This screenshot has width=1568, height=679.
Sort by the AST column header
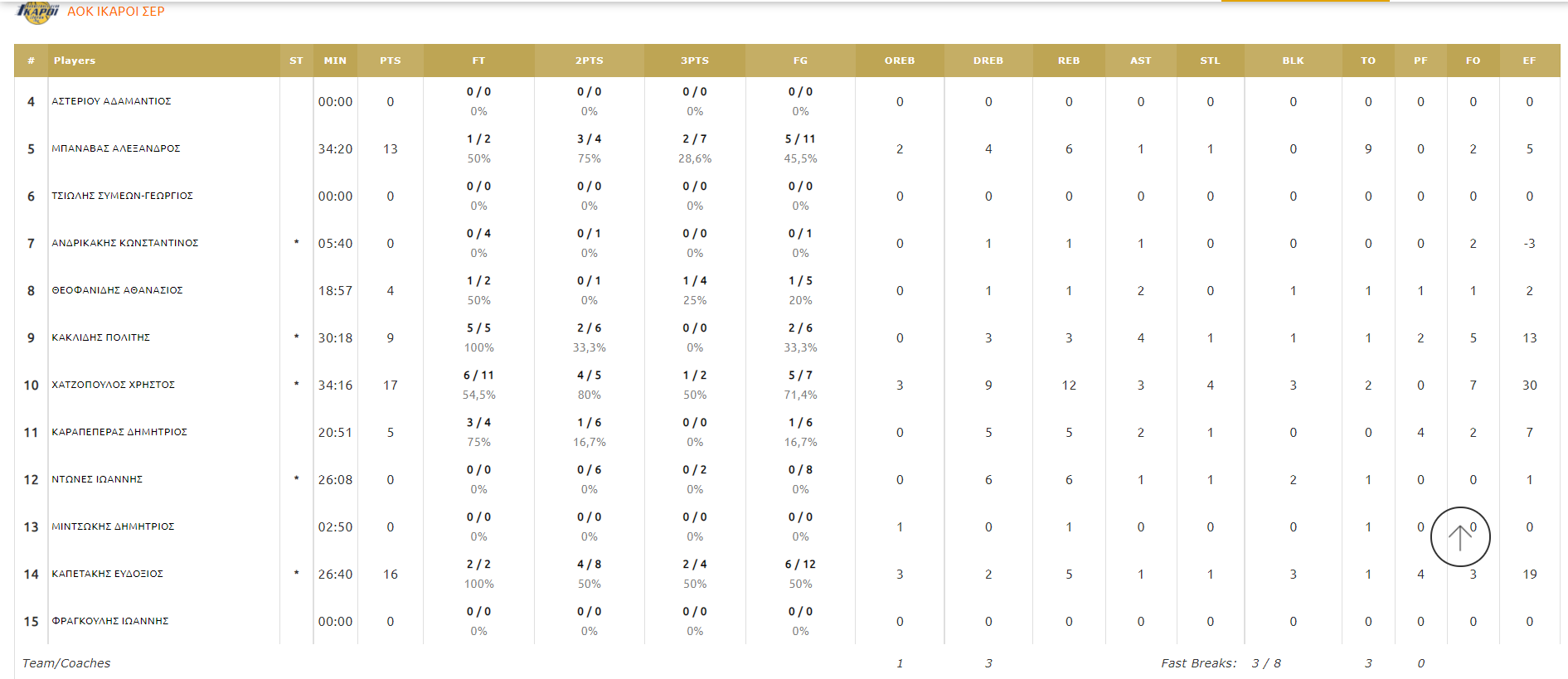click(1140, 61)
